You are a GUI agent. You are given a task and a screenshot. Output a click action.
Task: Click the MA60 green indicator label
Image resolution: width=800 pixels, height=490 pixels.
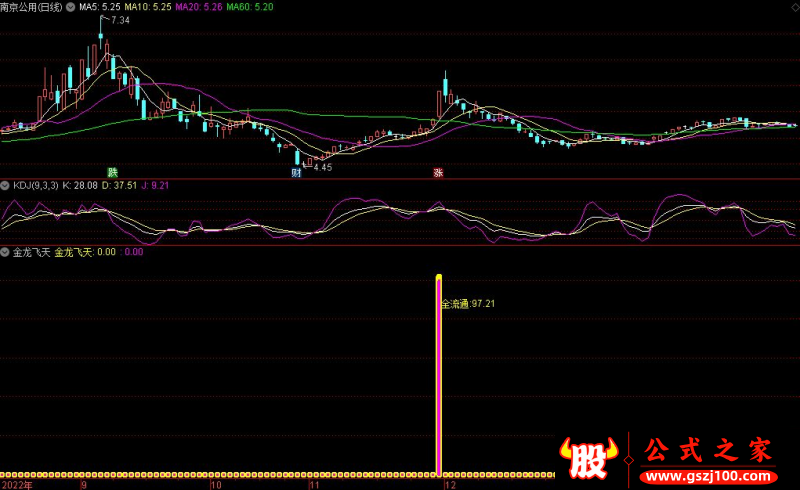coord(249,7)
